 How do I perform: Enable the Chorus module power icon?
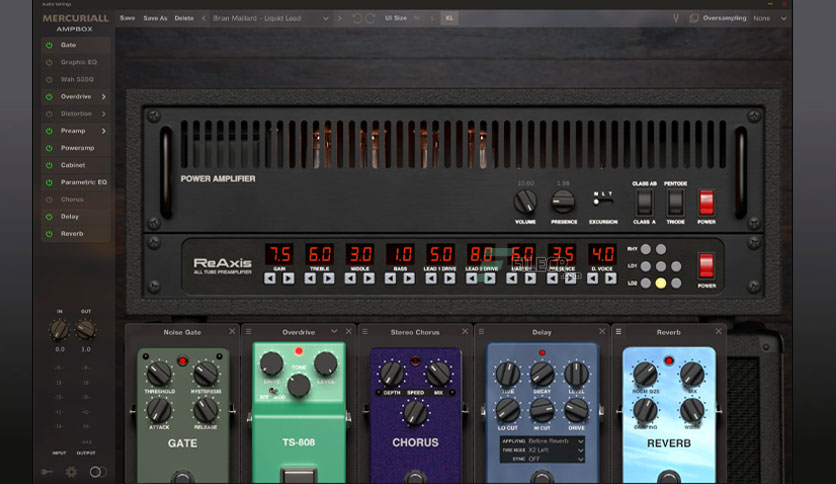tap(49, 199)
